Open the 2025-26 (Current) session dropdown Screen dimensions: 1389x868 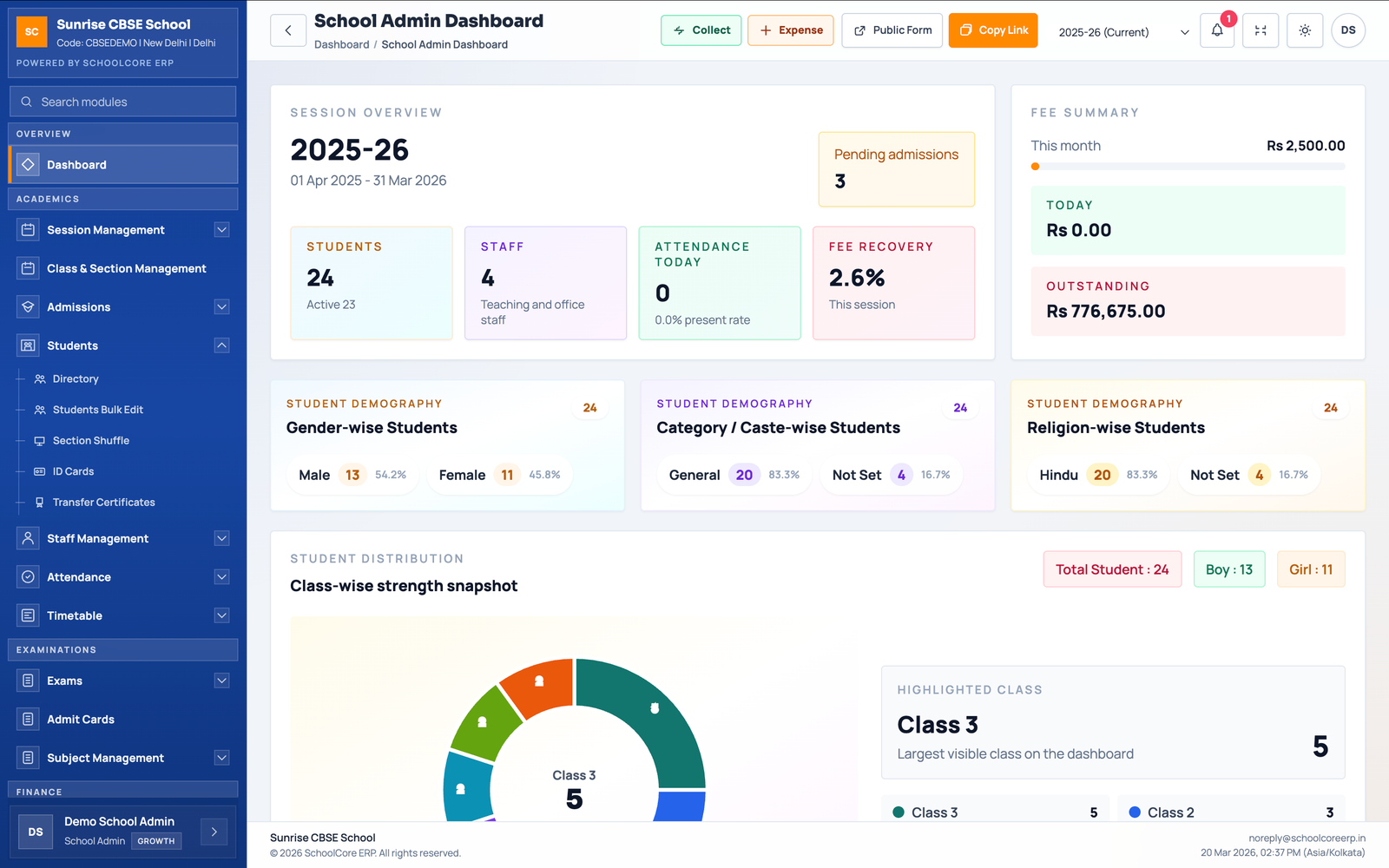point(1120,31)
